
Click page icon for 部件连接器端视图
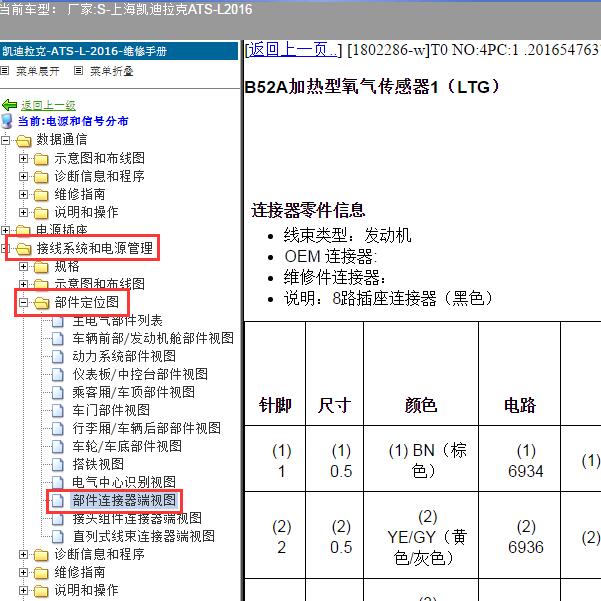pyautogui.click(x=57, y=501)
